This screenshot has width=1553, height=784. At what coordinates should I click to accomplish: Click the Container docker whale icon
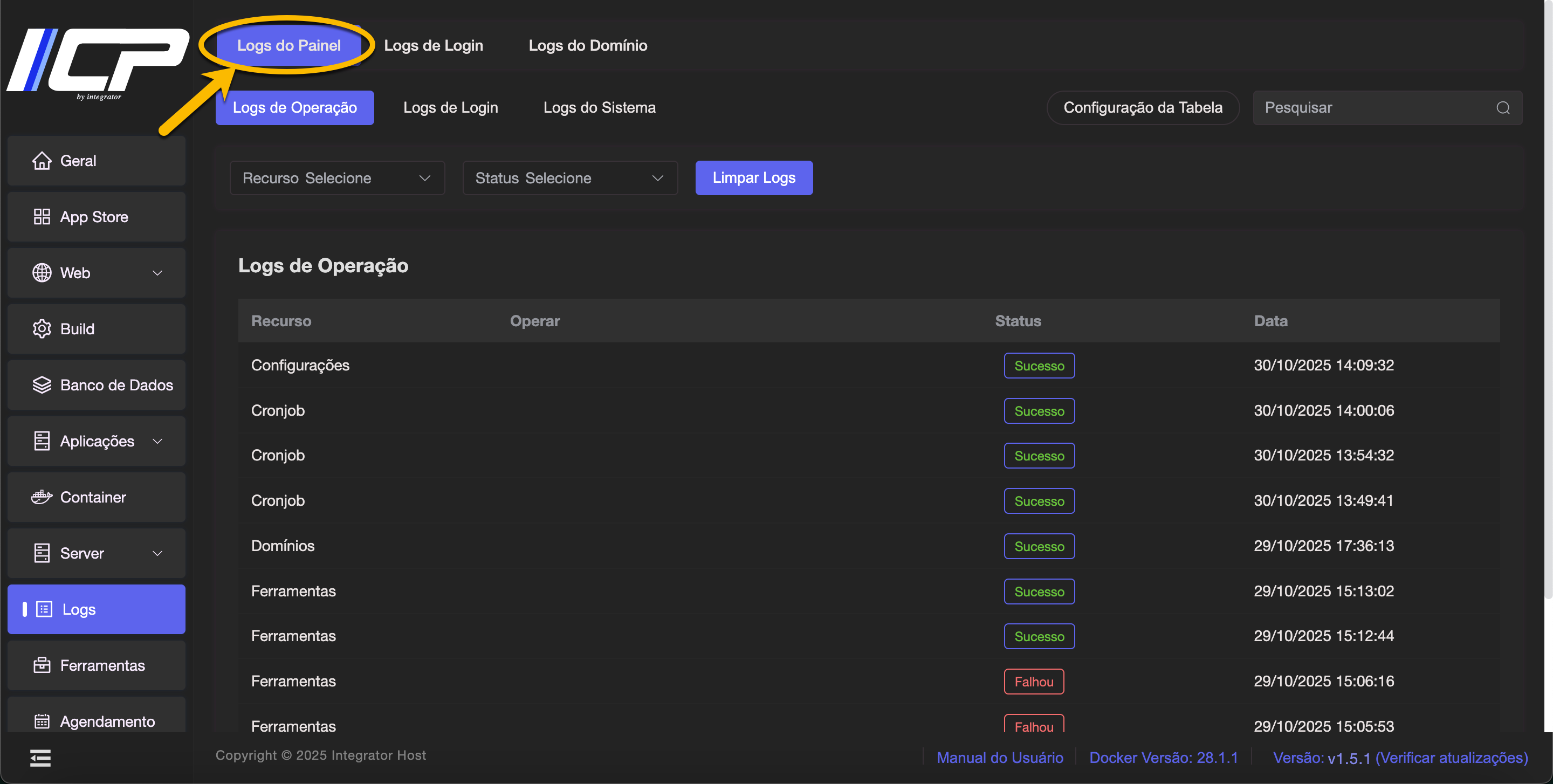tap(42, 497)
